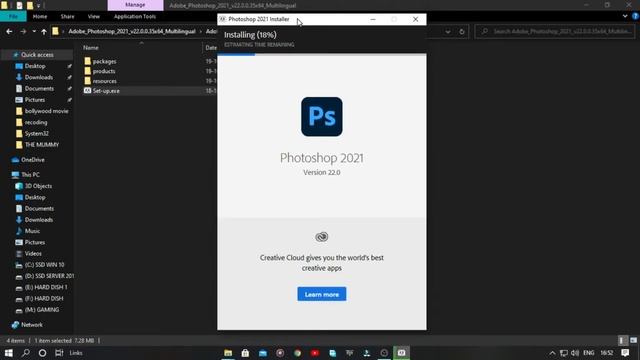Sort files by Name column header
The width and height of the screenshot is (640, 360).
coord(91,48)
